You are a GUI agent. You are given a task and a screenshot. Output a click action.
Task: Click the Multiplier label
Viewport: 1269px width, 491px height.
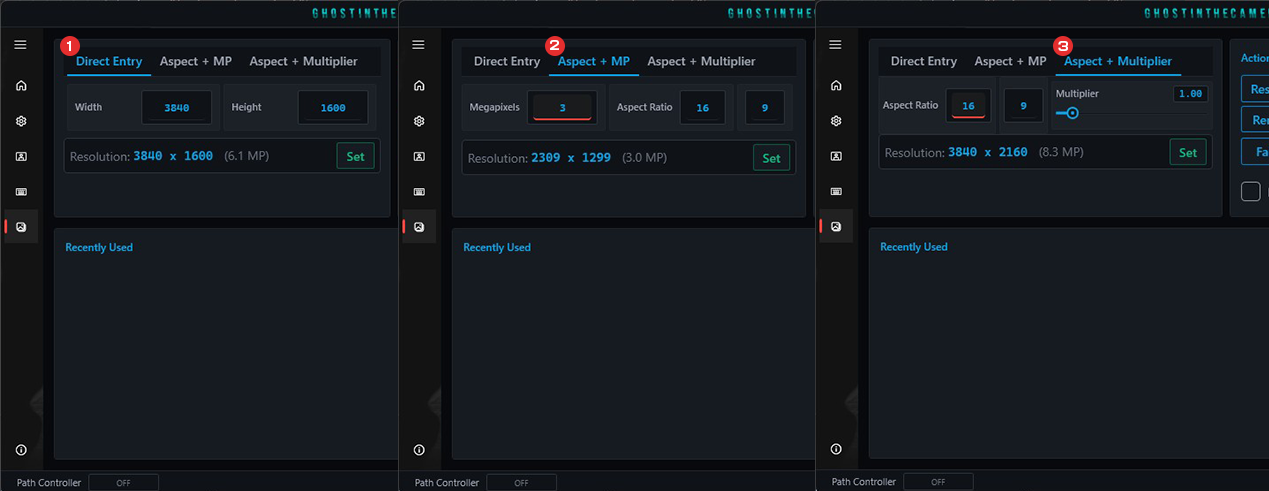click(x=1077, y=93)
